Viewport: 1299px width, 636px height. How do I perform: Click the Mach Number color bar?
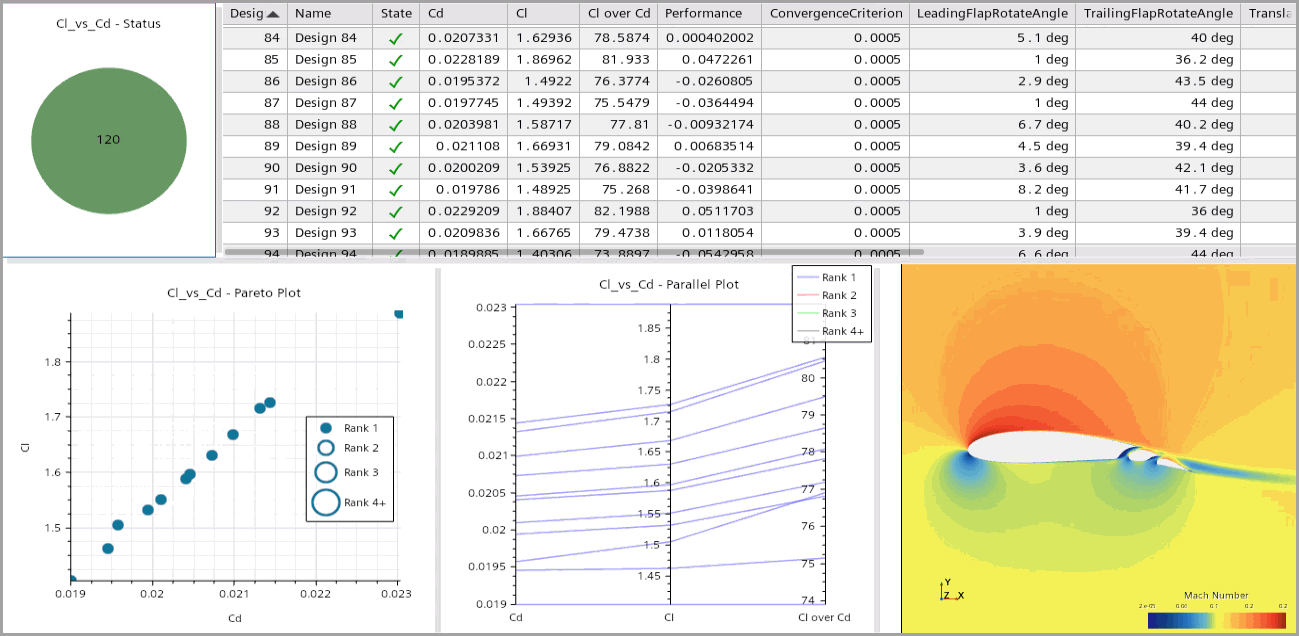click(x=1216, y=620)
